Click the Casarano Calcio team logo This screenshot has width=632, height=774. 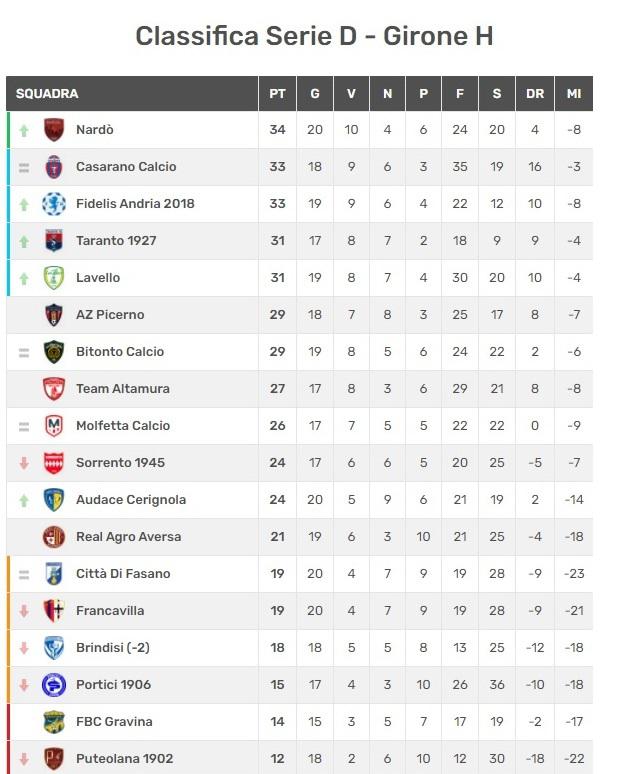pyautogui.click(x=54, y=167)
